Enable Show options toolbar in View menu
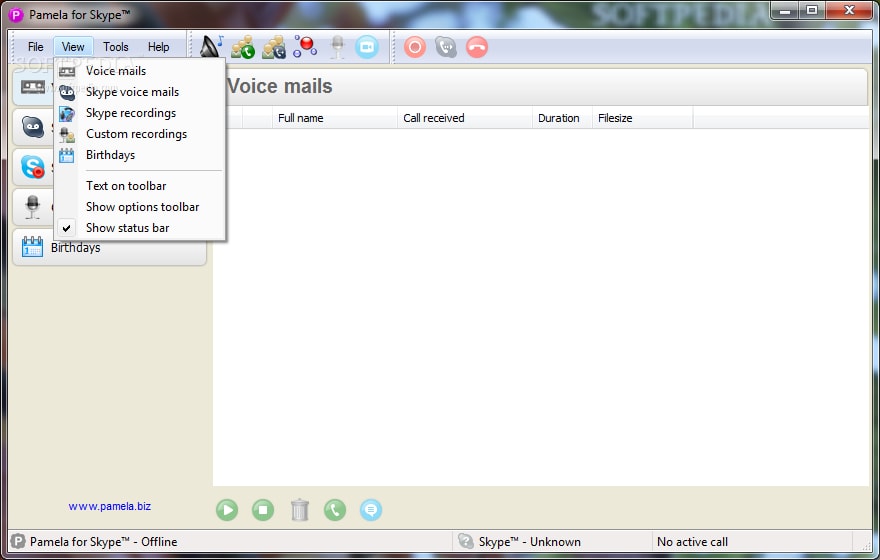The width and height of the screenshot is (880, 560). (x=140, y=207)
